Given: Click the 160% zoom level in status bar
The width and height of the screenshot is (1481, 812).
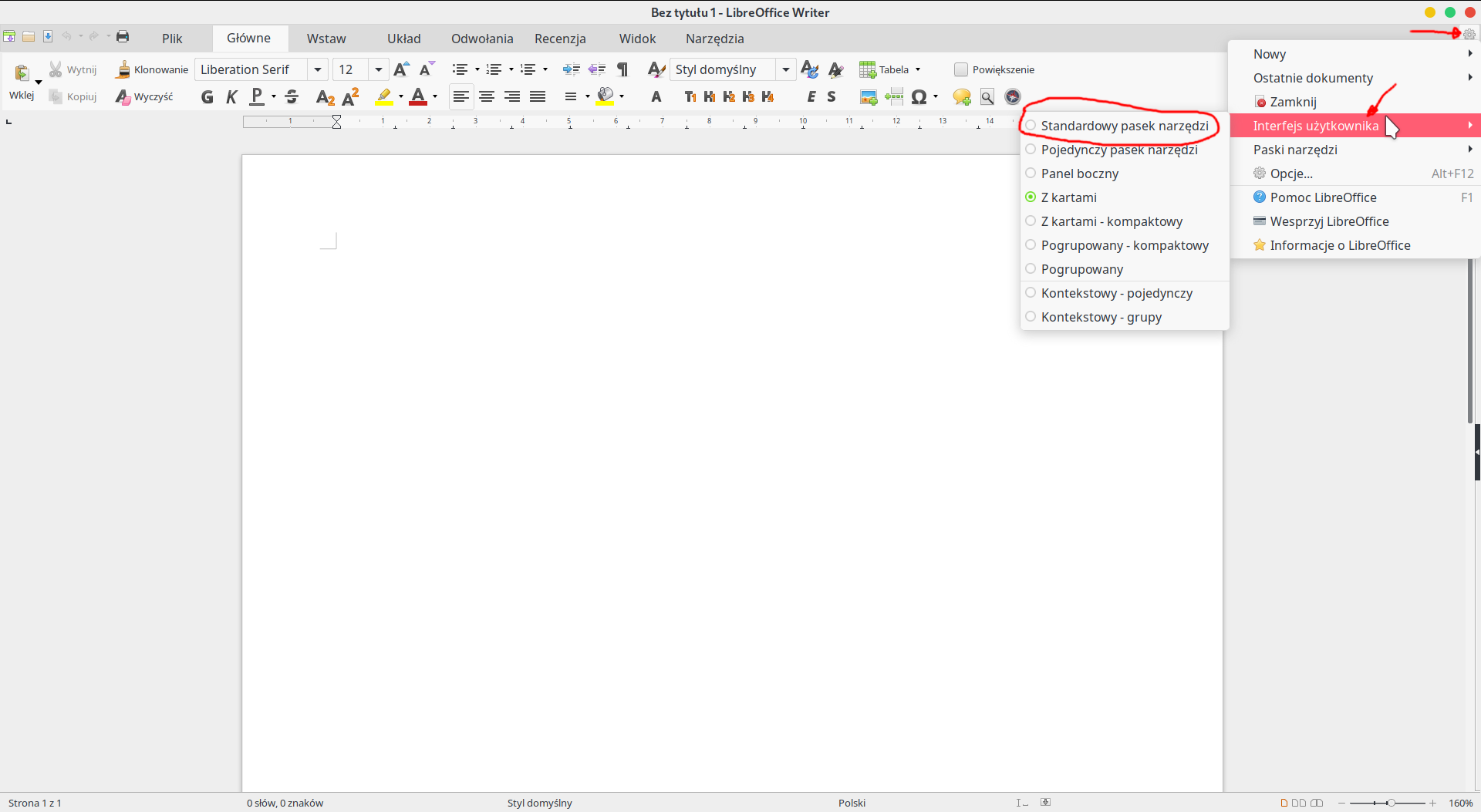Looking at the screenshot, I should [x=1460, y=803].
